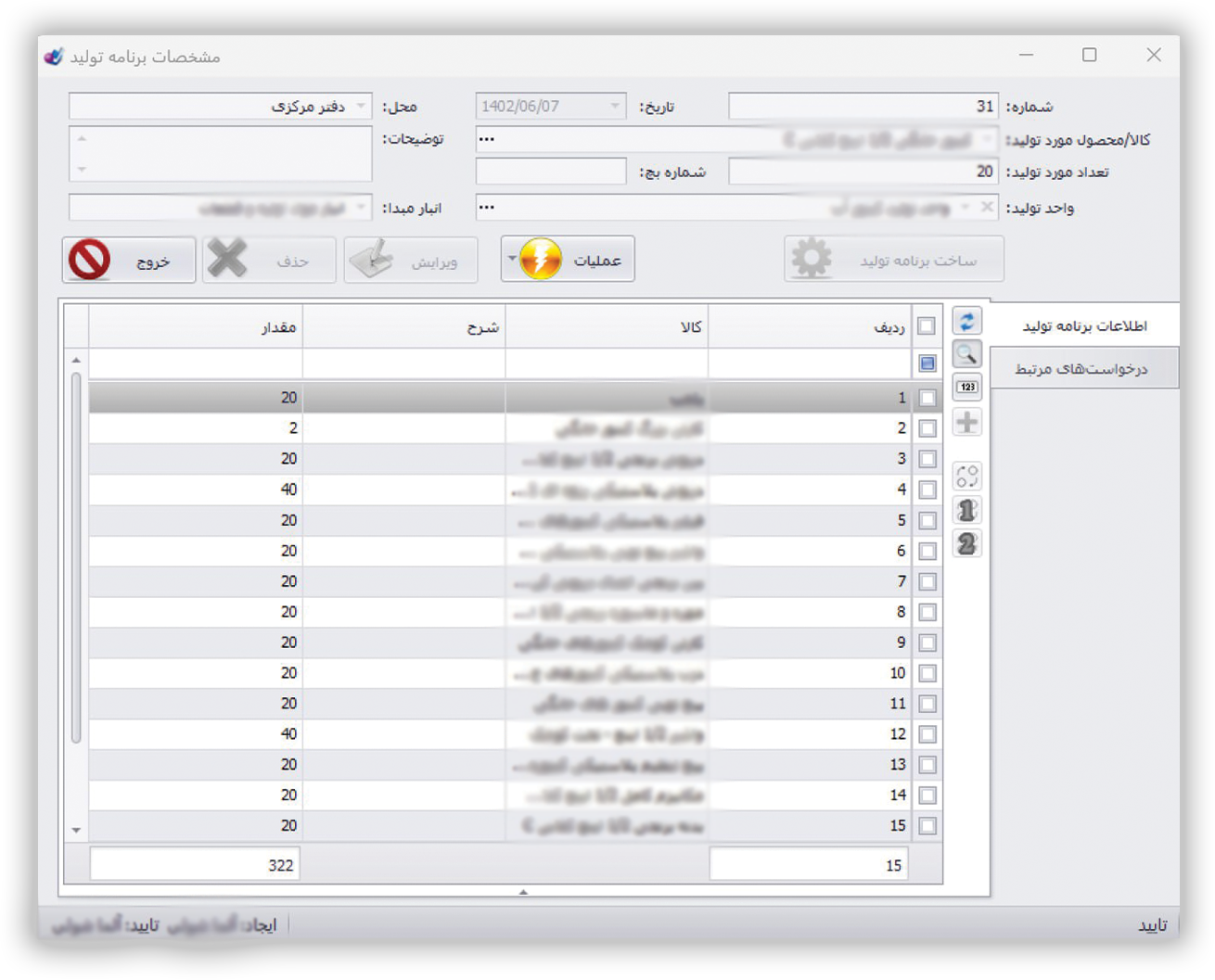Click the magnifier search icon
This screenshot has width=1215, height=980.
click(x=966, y=354)
